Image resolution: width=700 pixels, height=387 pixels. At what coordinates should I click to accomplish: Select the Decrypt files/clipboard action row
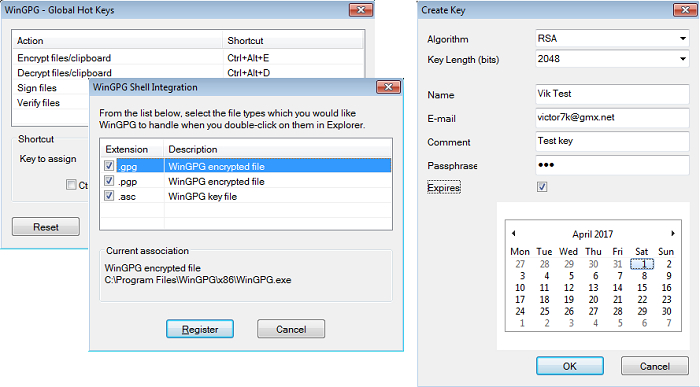pyautogui.click(x=188, y=73)
